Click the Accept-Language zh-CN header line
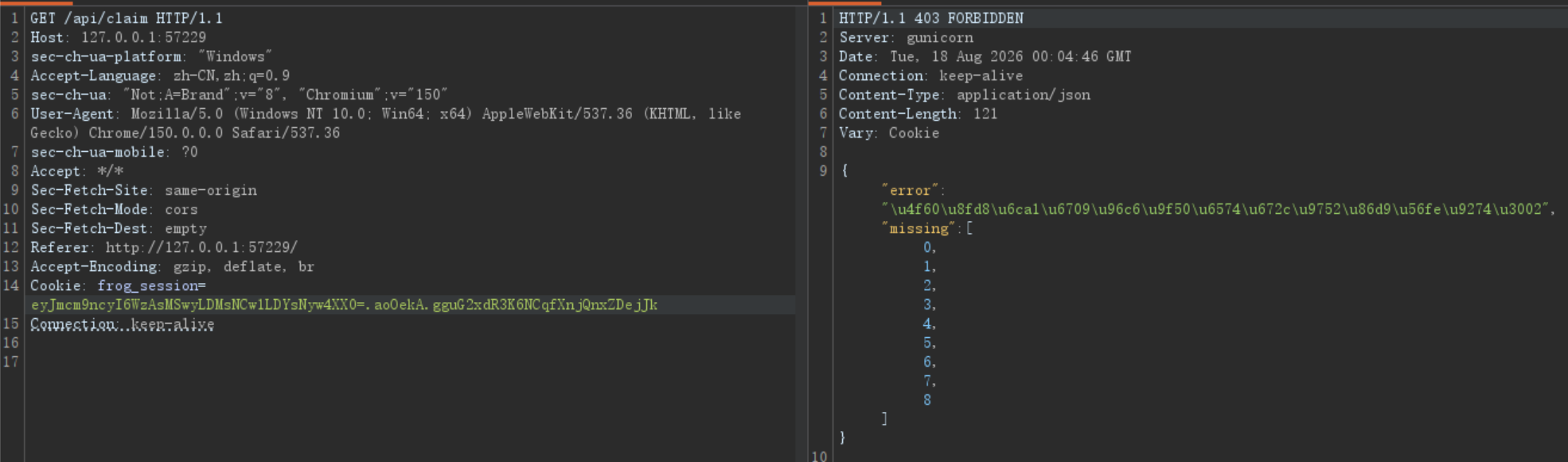 click(x=160, y=76)
